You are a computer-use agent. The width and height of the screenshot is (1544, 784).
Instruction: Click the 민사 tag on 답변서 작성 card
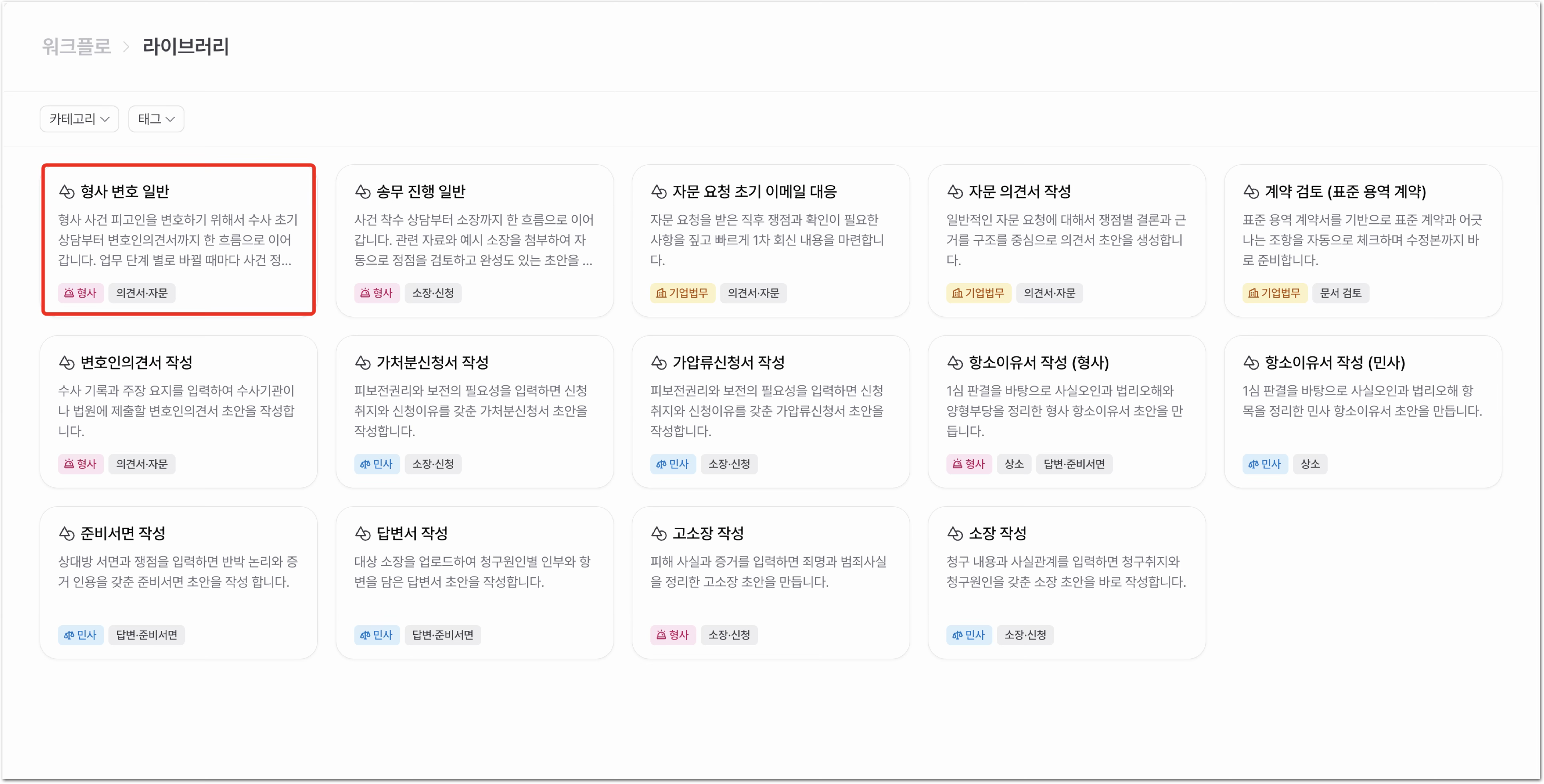376,635
